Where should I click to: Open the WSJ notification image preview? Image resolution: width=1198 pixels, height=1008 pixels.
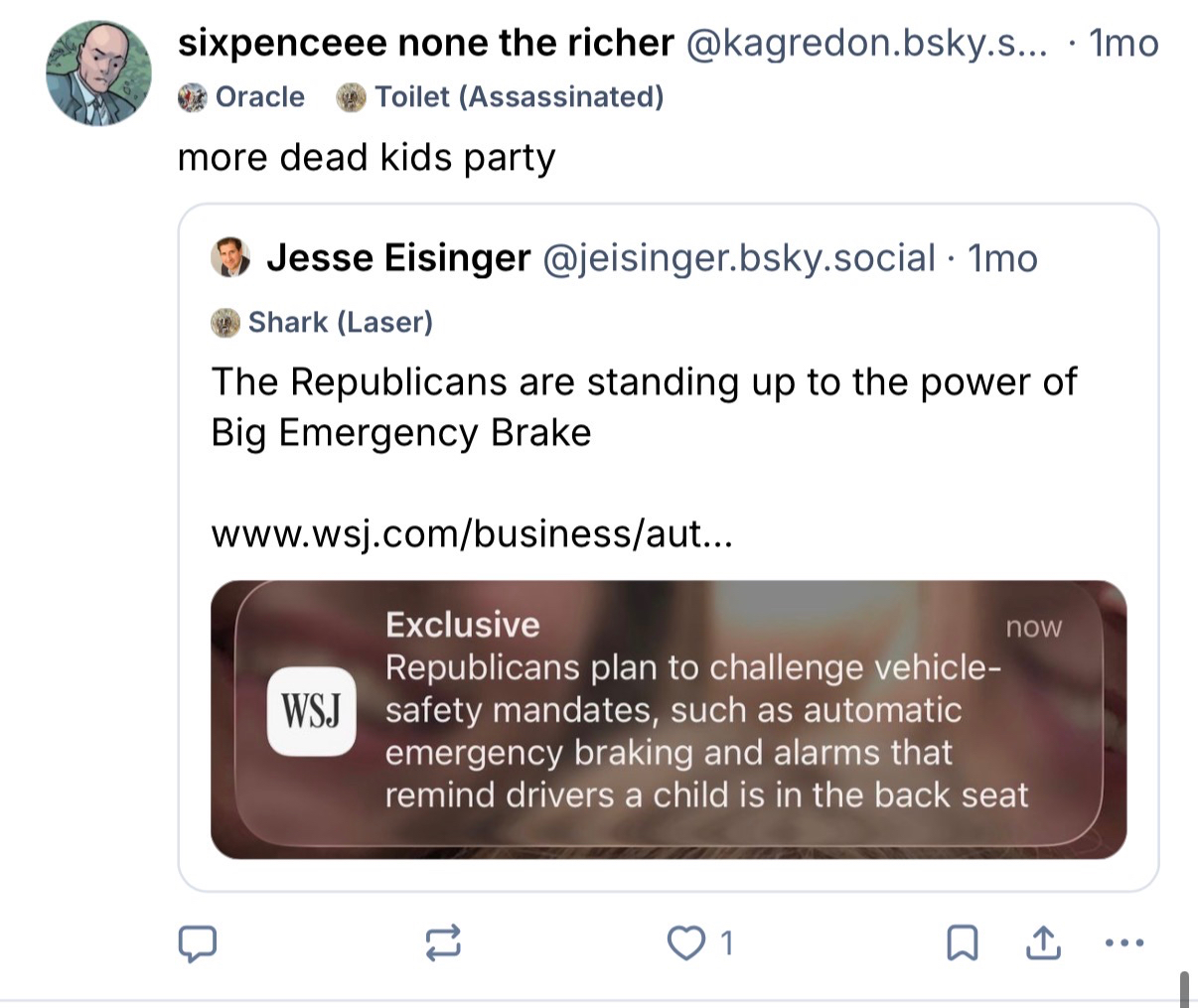click(x=668, y=719)
